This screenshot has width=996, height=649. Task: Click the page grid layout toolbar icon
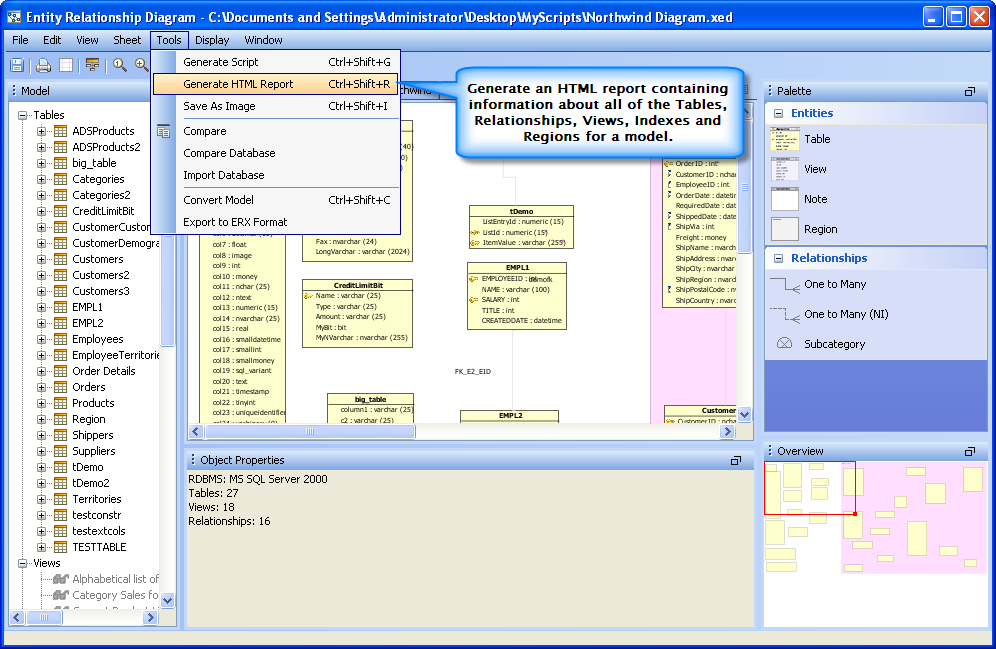66,65
